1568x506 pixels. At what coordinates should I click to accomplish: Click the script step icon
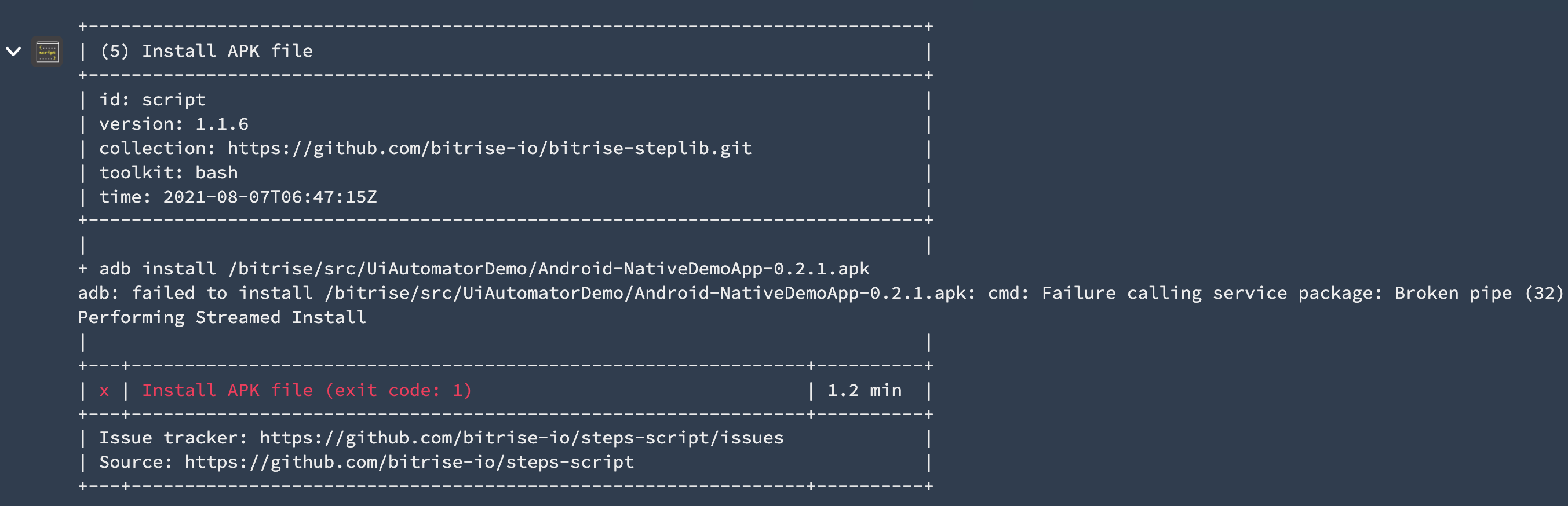(x=47, y=52)
